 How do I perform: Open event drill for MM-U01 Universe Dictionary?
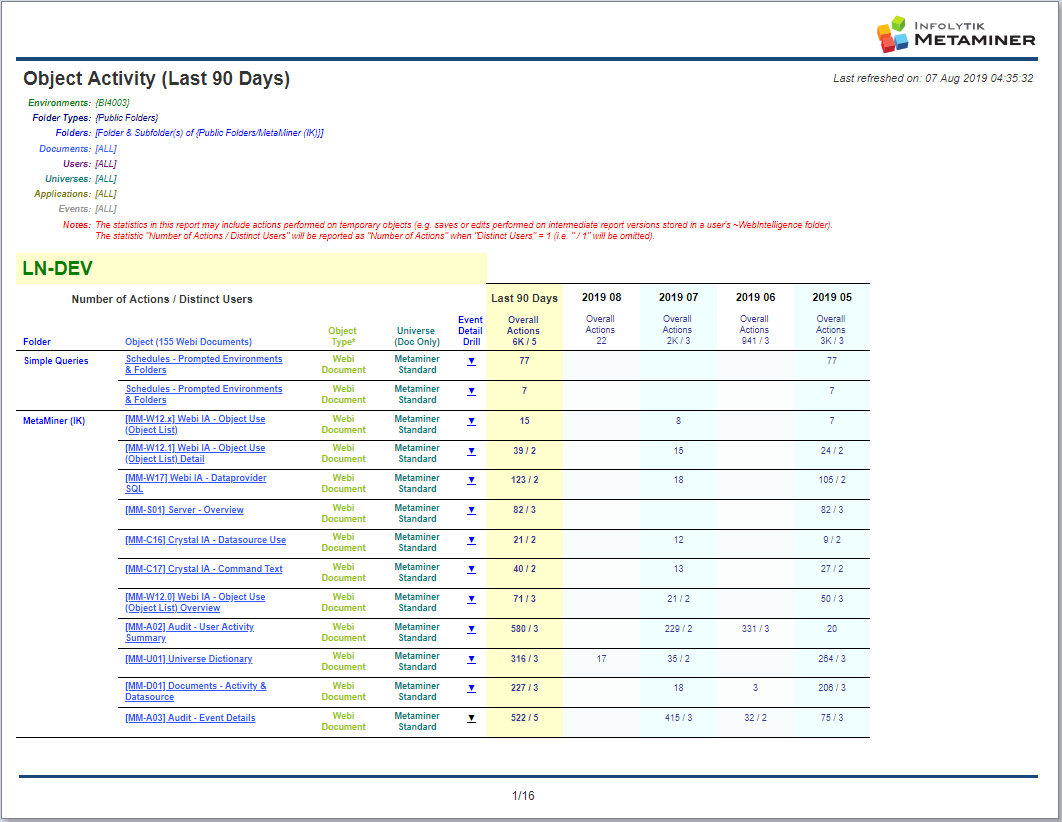pos(471,659)
